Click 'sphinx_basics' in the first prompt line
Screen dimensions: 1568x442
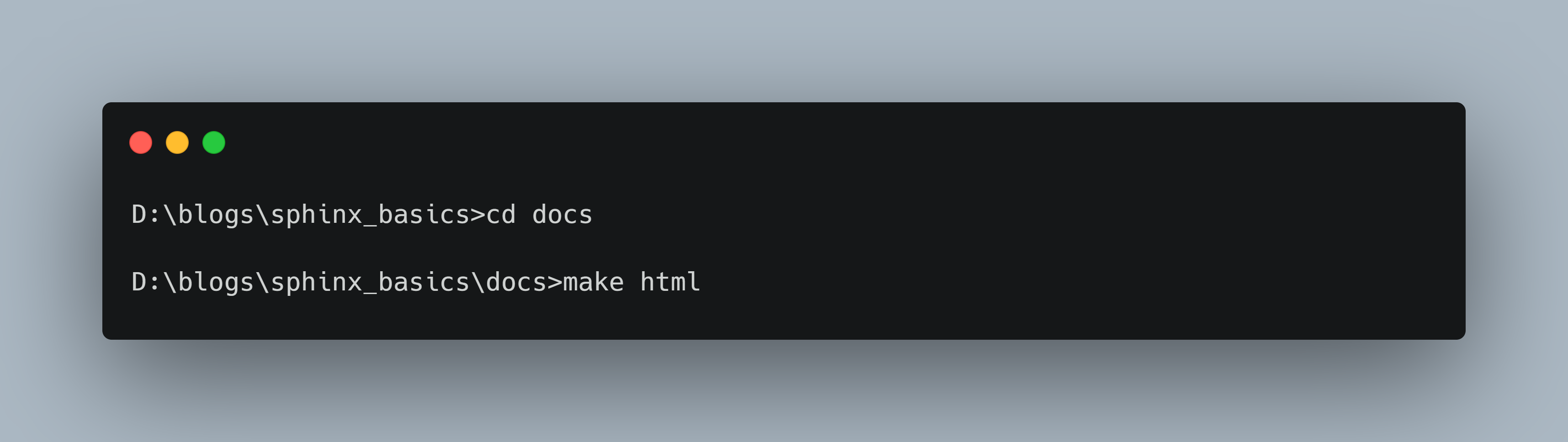370,215
